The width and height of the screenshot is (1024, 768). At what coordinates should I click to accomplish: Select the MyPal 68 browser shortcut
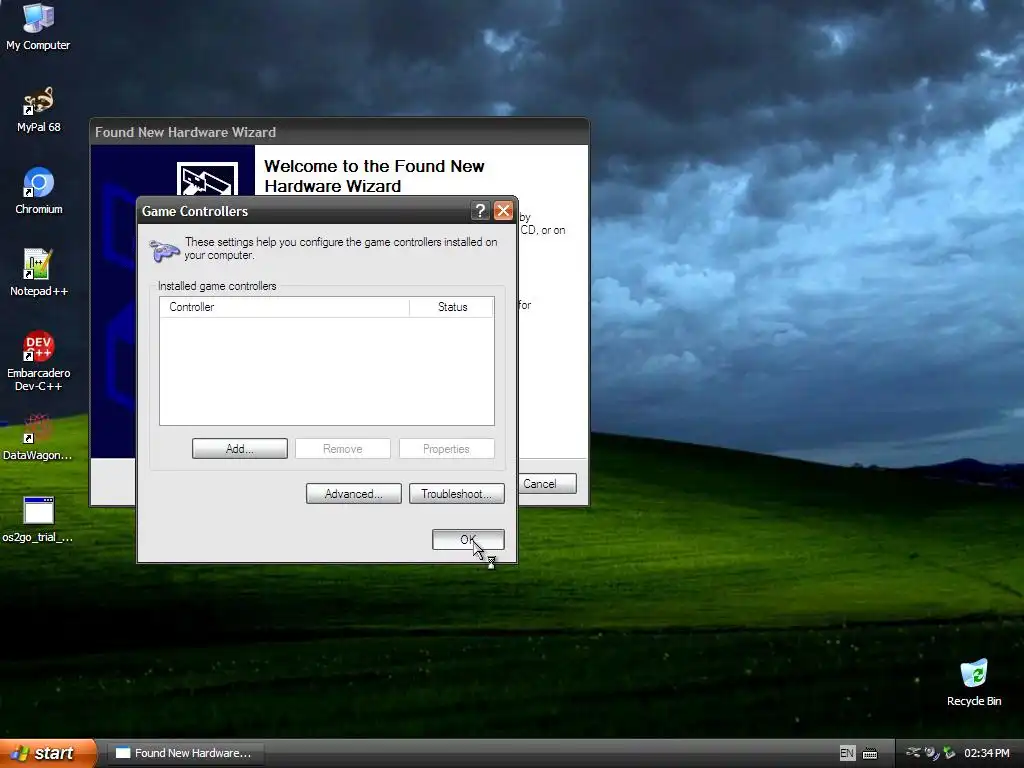tap(39, 110)
